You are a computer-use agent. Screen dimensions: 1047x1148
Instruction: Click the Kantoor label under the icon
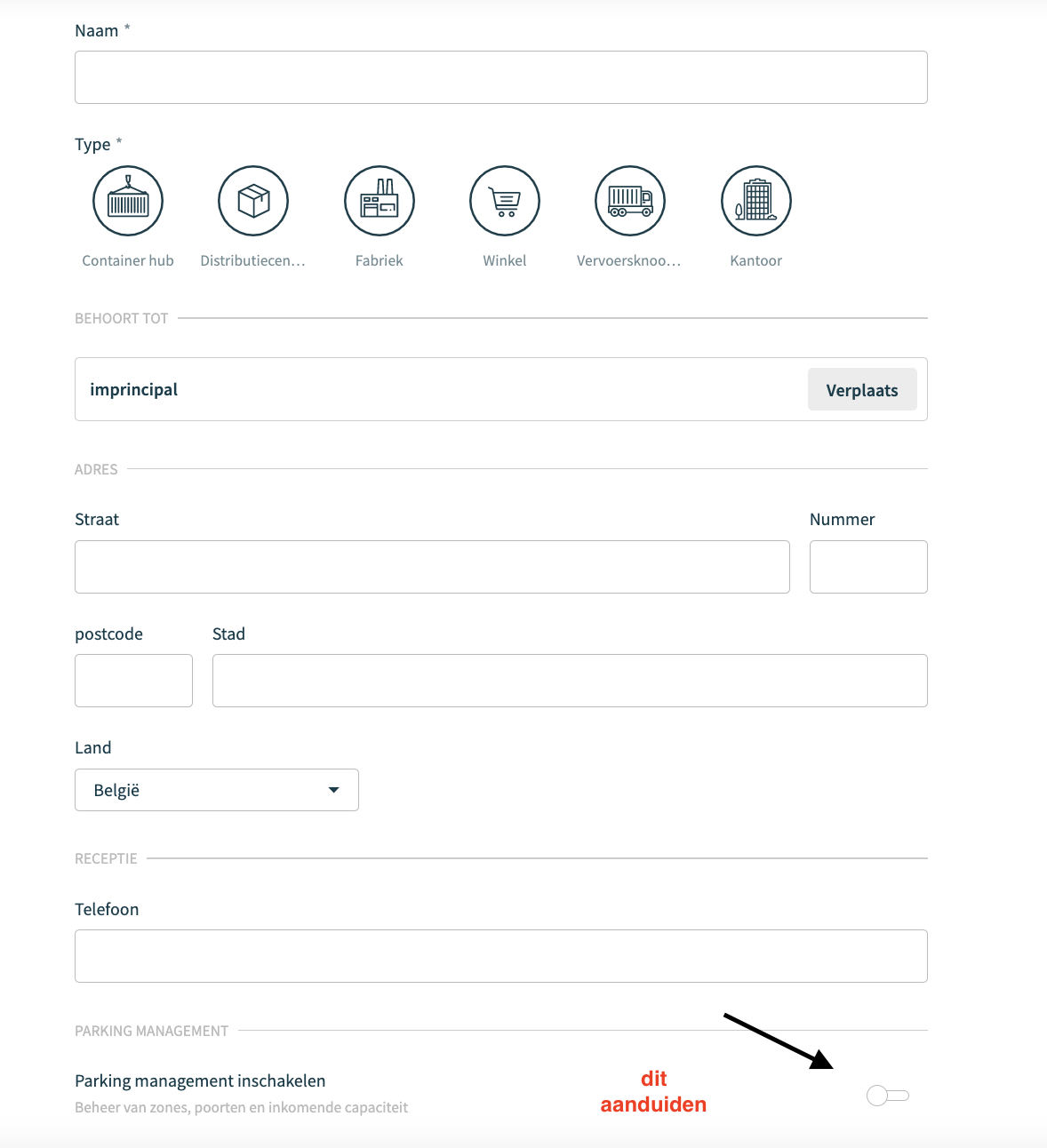click(756, 260)
